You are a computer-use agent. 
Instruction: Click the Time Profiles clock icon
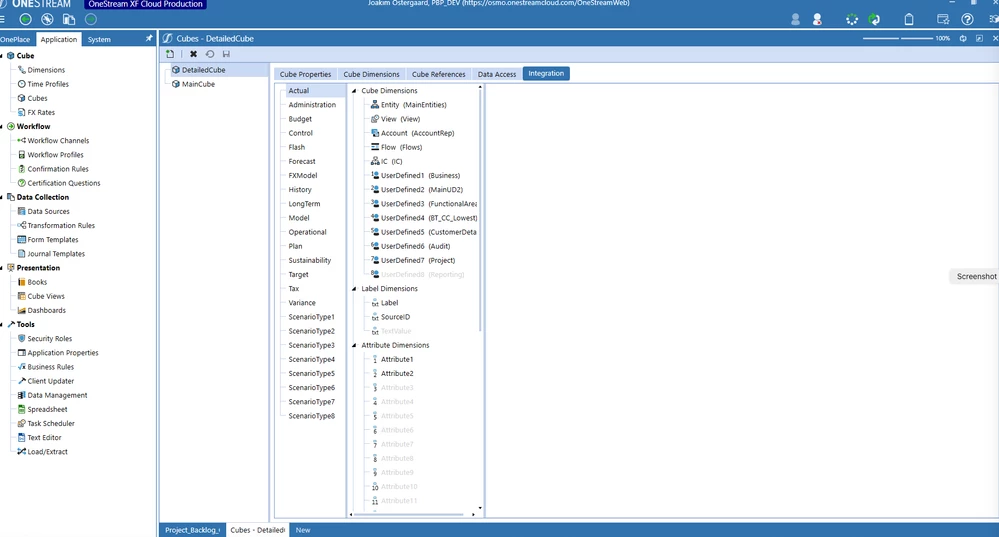click(x=21, y=84)
